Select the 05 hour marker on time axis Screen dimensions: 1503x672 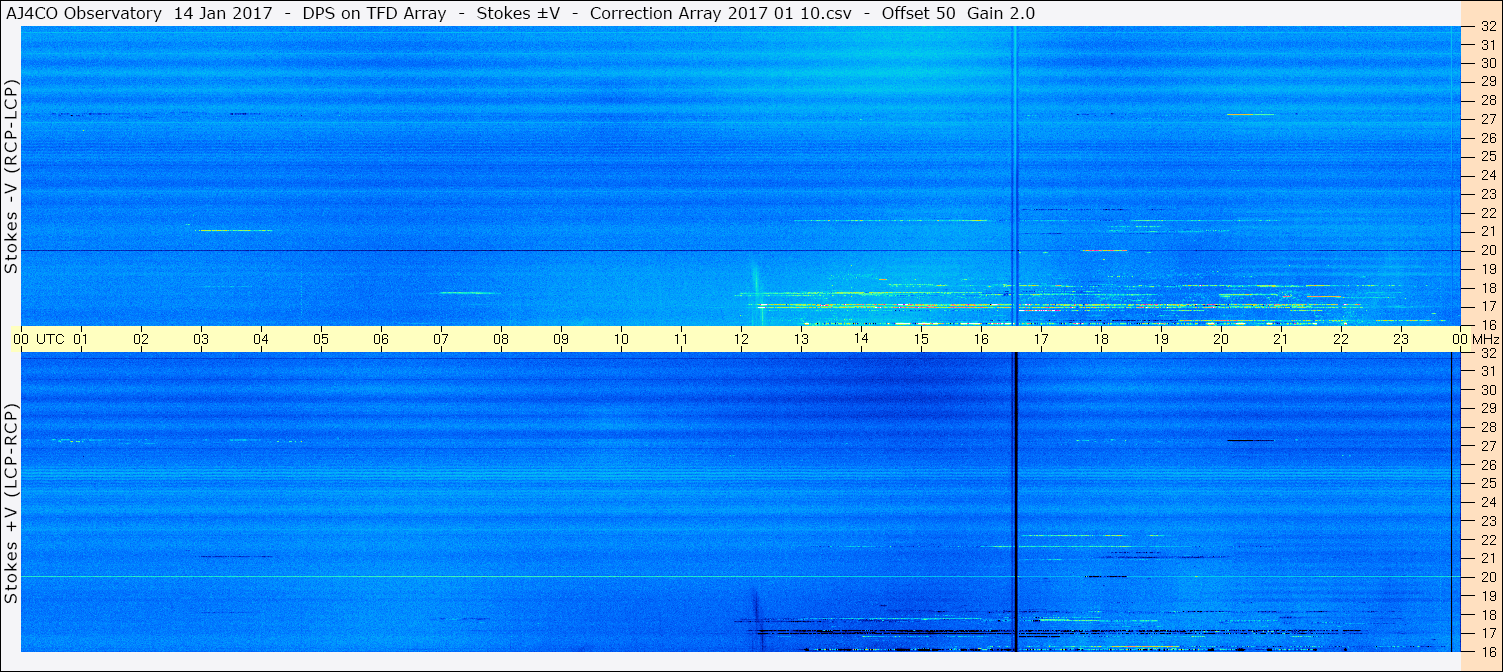tap(321, 339)
